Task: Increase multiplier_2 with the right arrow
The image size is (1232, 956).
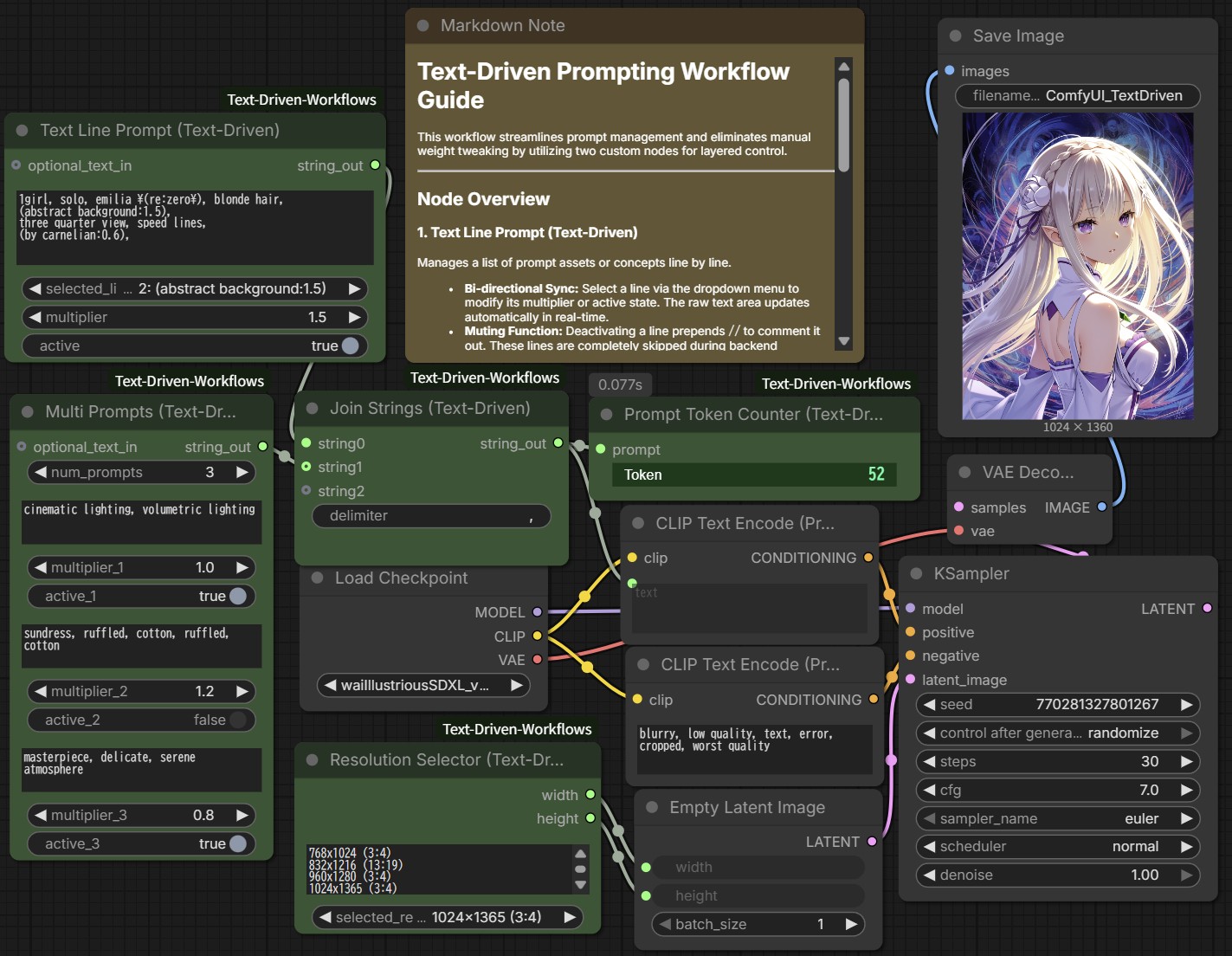Action: coord(243,692)
